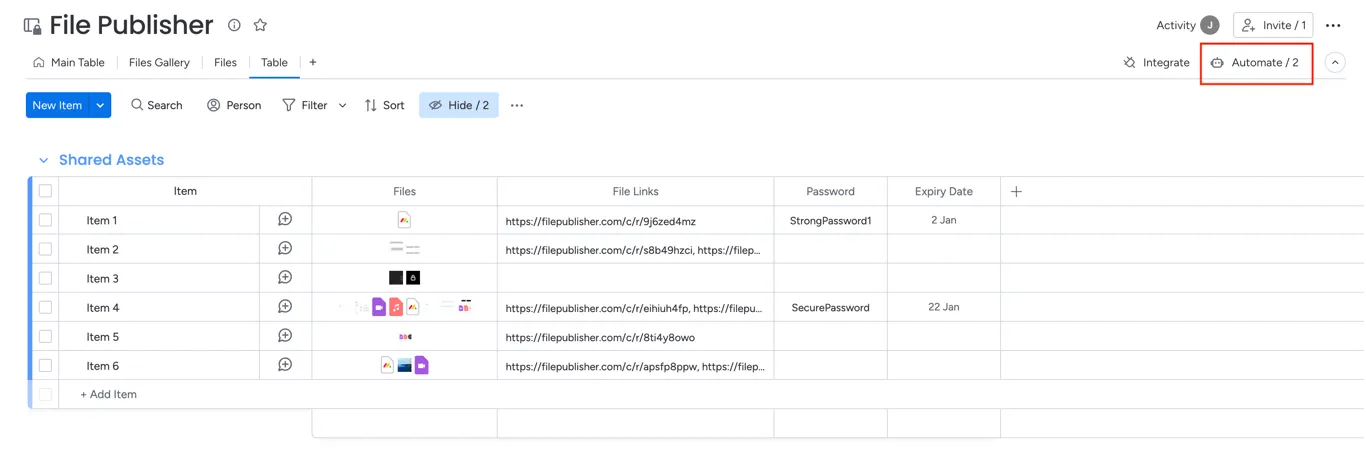
Task: Open Item 5 file thumbnail
Action: (404, 336)
